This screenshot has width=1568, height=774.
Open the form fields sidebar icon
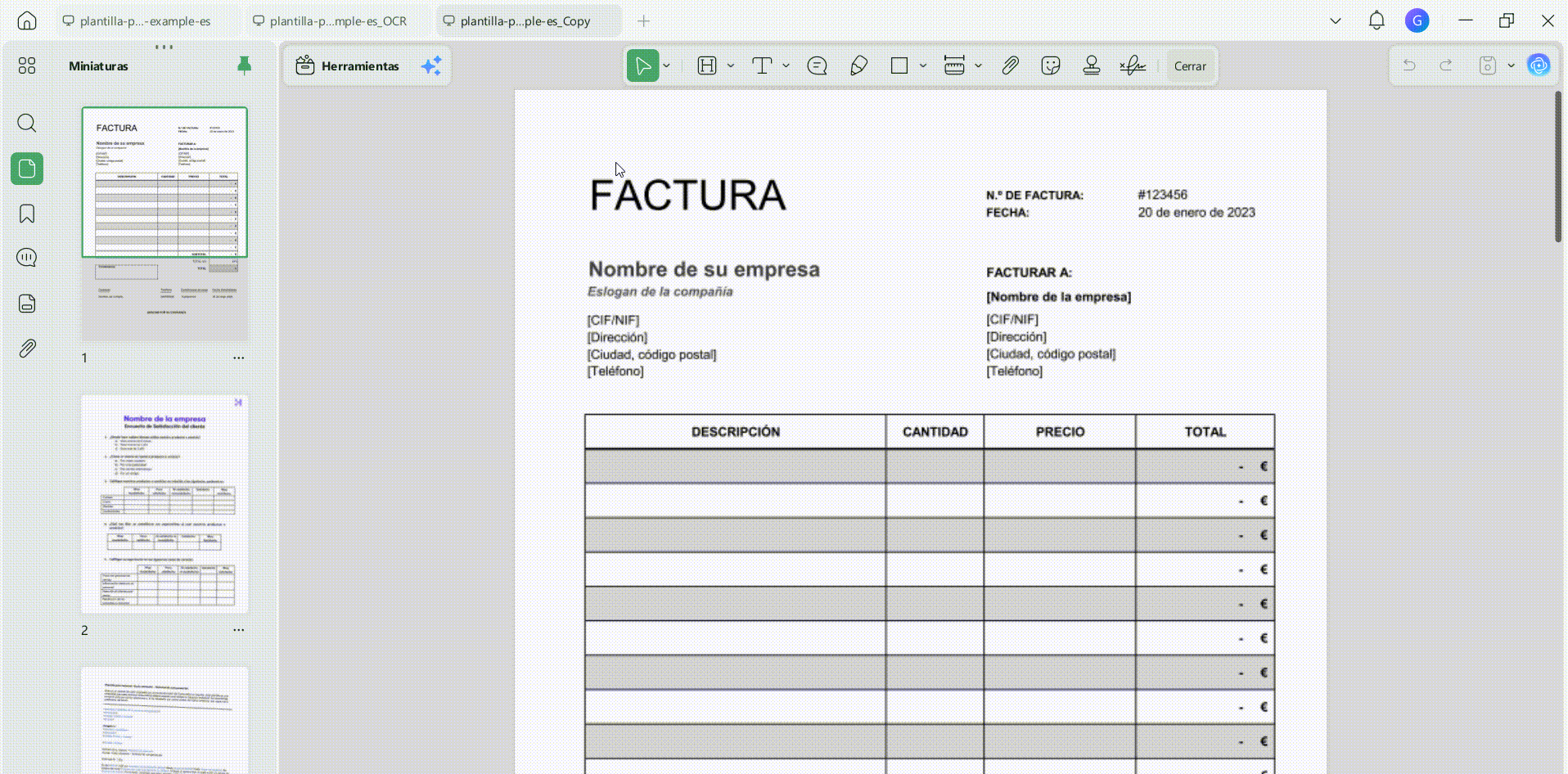27,304
